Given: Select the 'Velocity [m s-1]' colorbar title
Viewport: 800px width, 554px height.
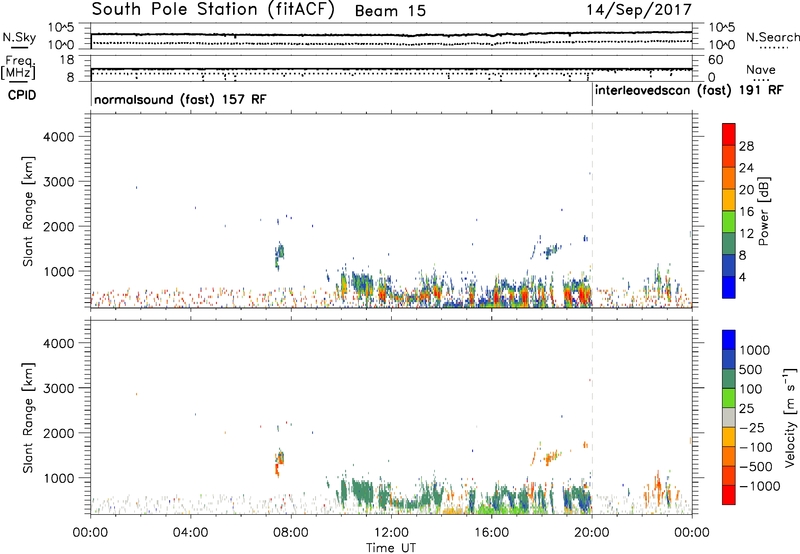Looking at the screenshot, I should pyautogui.click(x=791, y=417).
